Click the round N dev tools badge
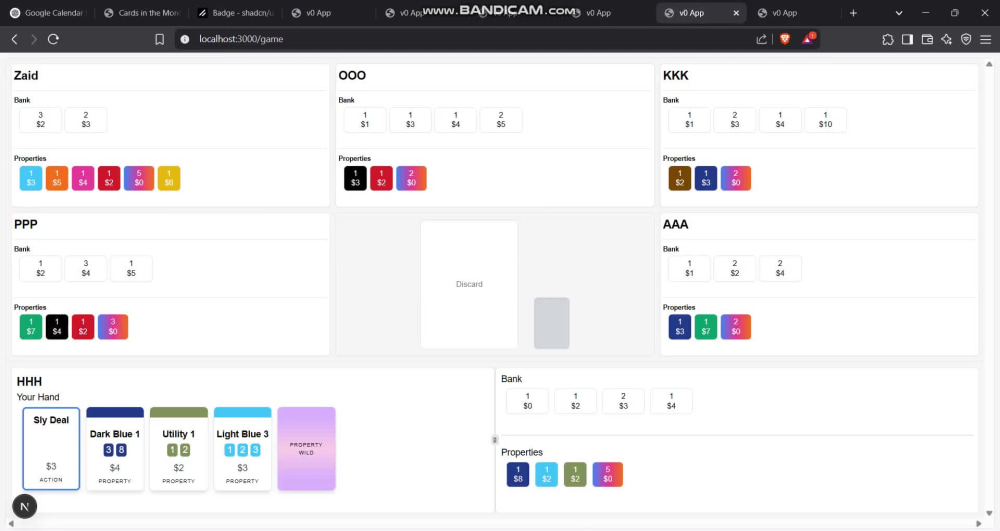The image size is (1000, 531). click(24, 507)
